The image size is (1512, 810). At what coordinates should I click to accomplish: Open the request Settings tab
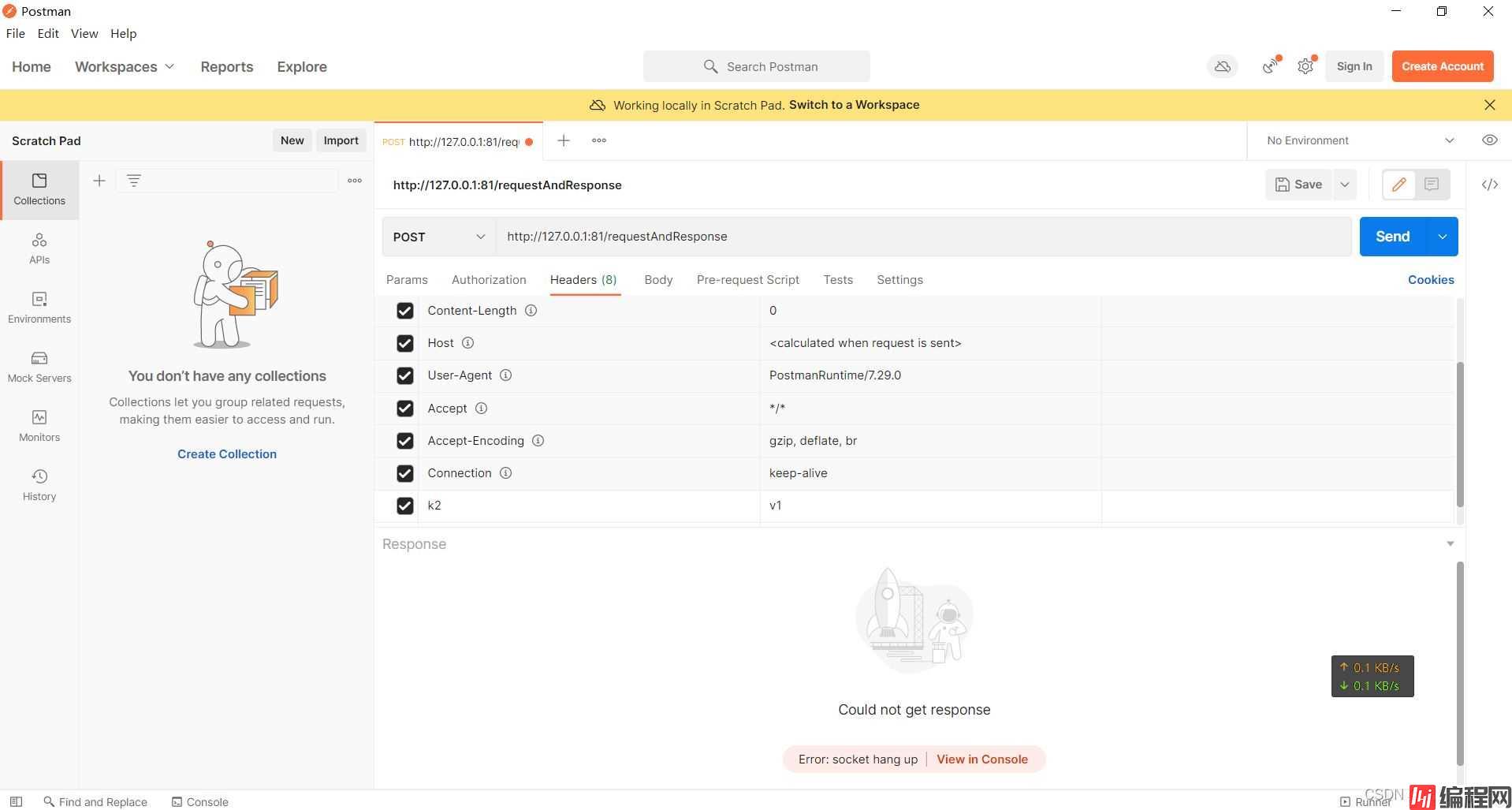coord(899,280)
